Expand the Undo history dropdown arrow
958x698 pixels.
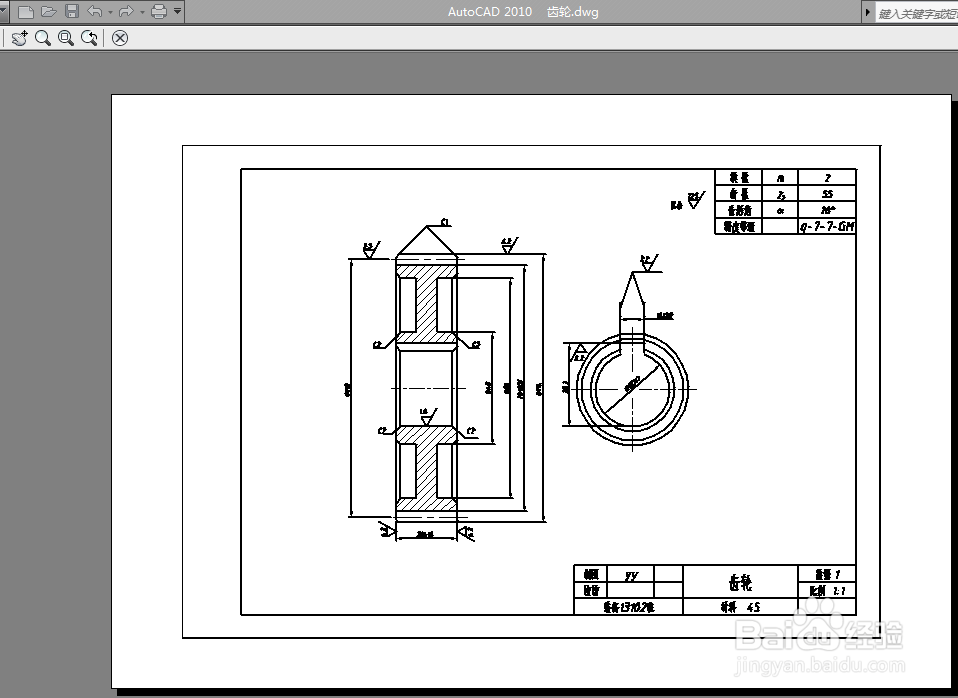tap(110, 12)
